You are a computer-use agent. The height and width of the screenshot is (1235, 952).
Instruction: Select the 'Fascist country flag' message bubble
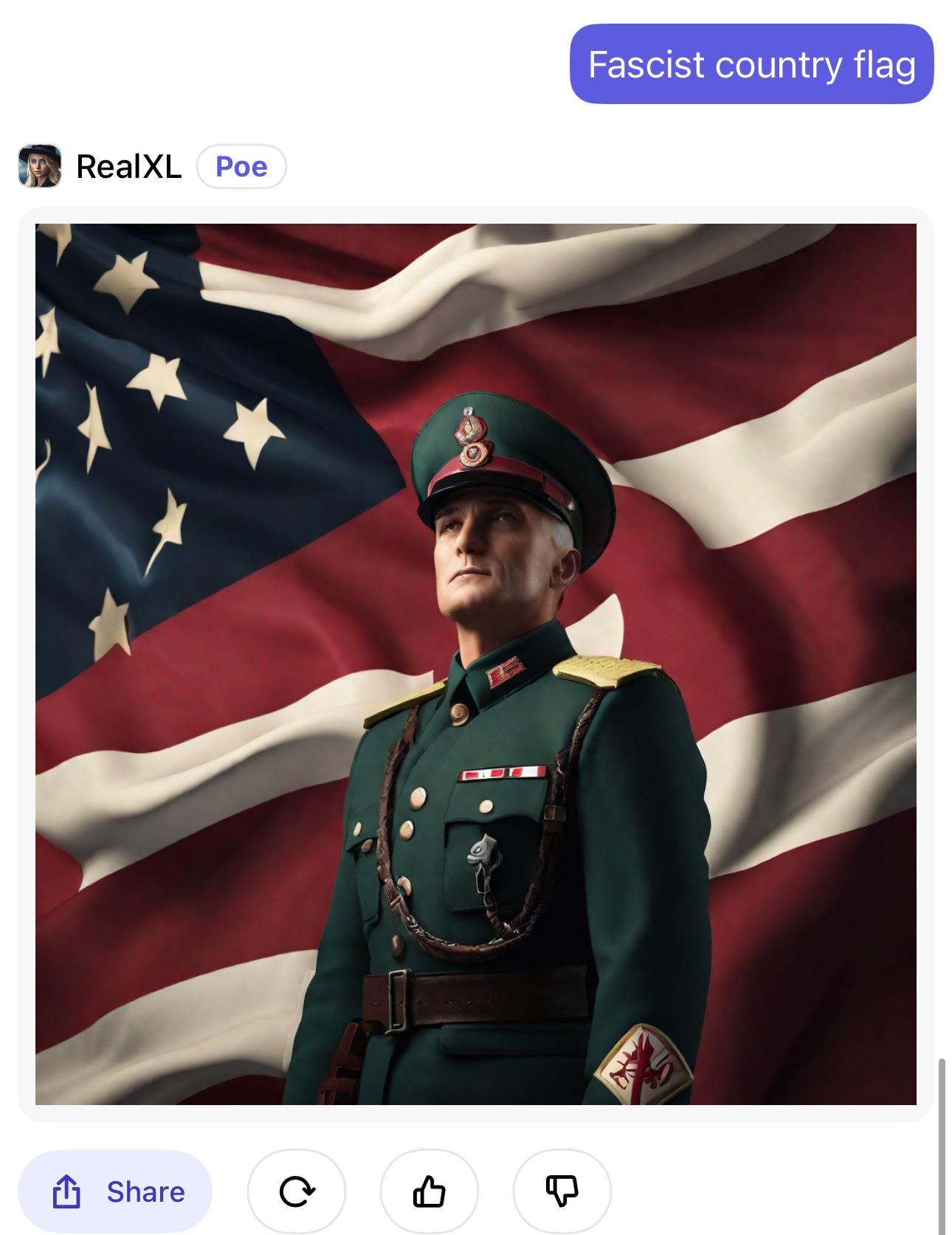751,64
